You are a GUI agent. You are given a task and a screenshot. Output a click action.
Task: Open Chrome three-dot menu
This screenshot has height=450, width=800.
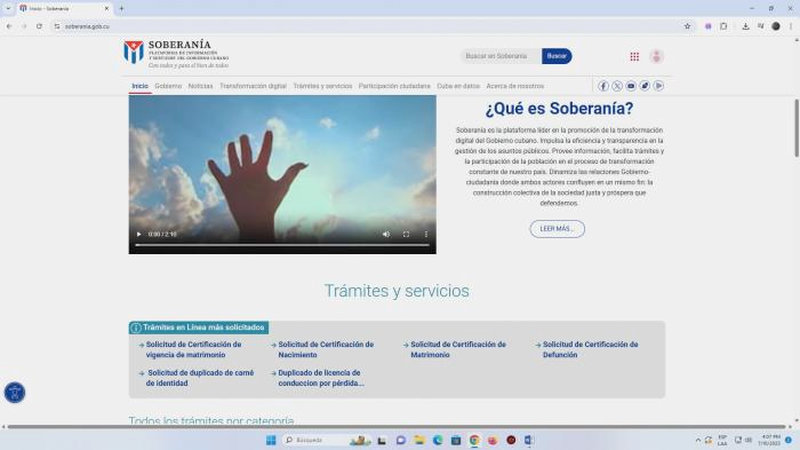click(x=791, y=26)
